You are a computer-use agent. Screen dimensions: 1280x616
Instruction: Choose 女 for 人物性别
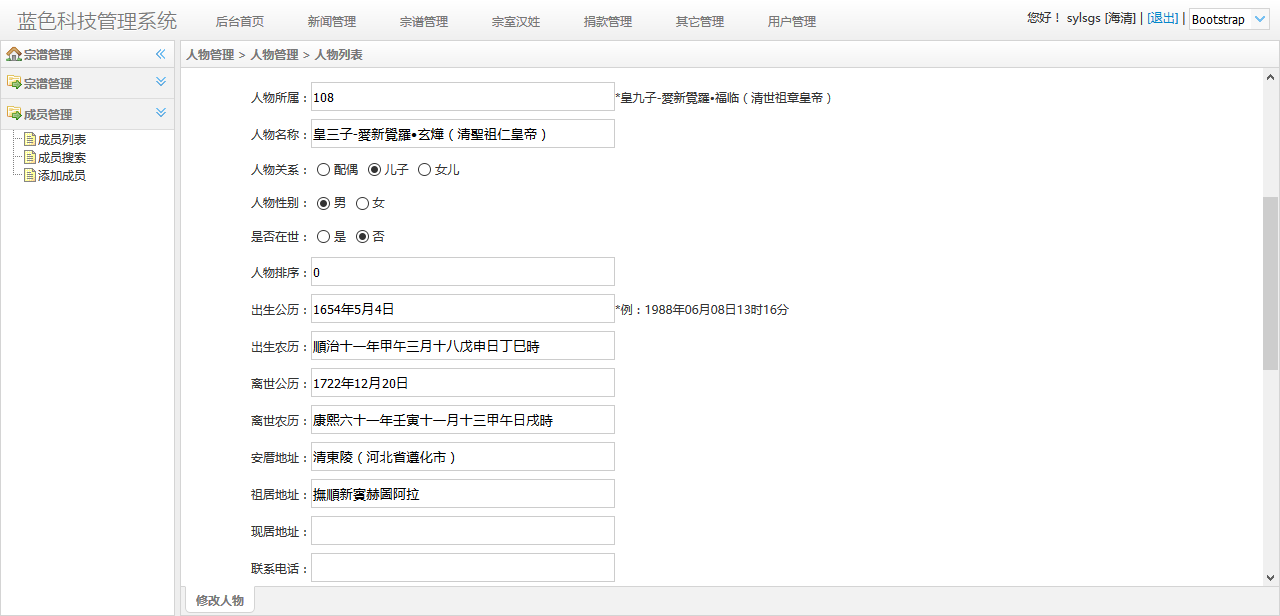[362, 203]
